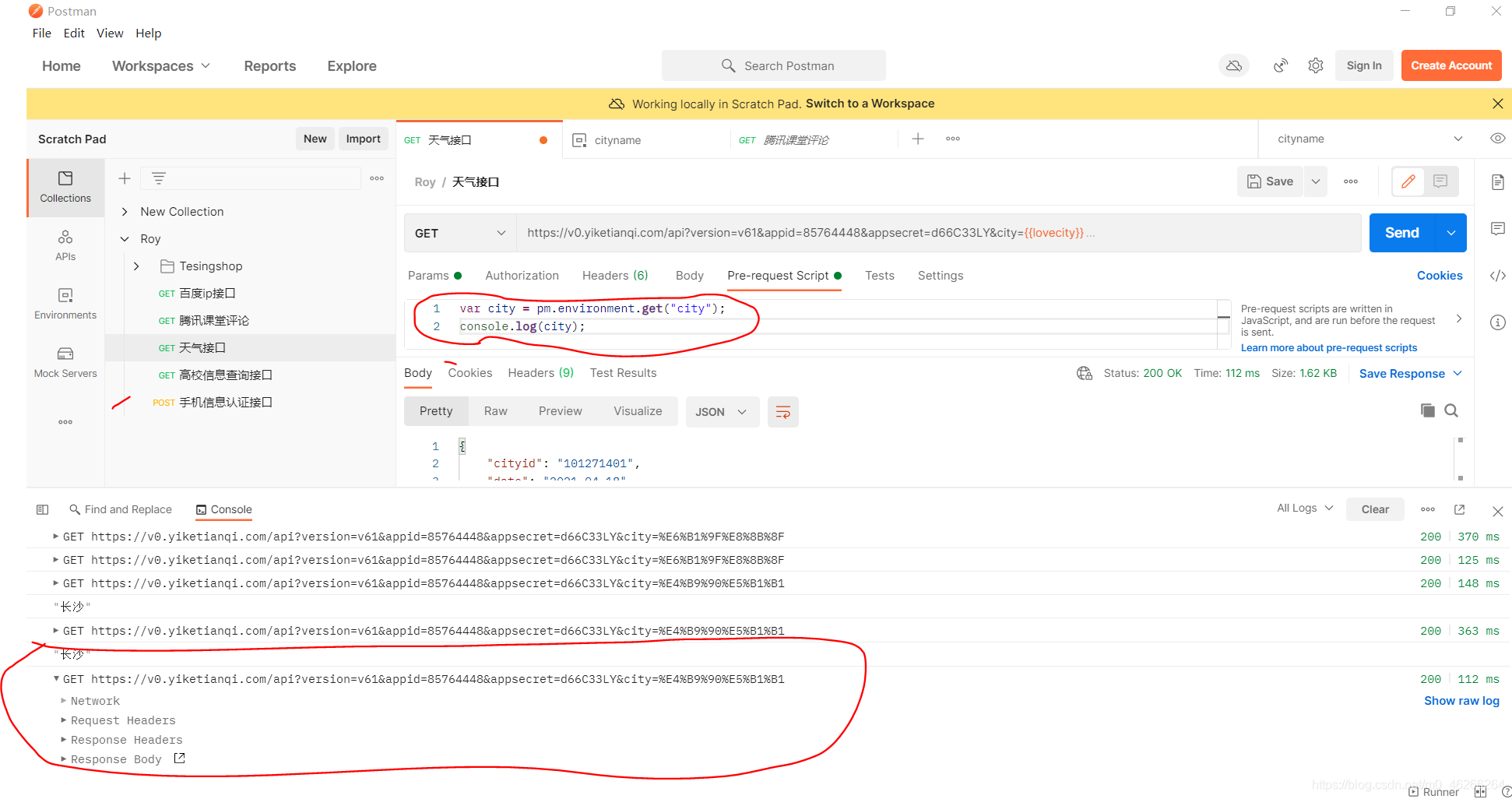
Task: Open the Environments sidebar panel
Action: tap(65, 304)
